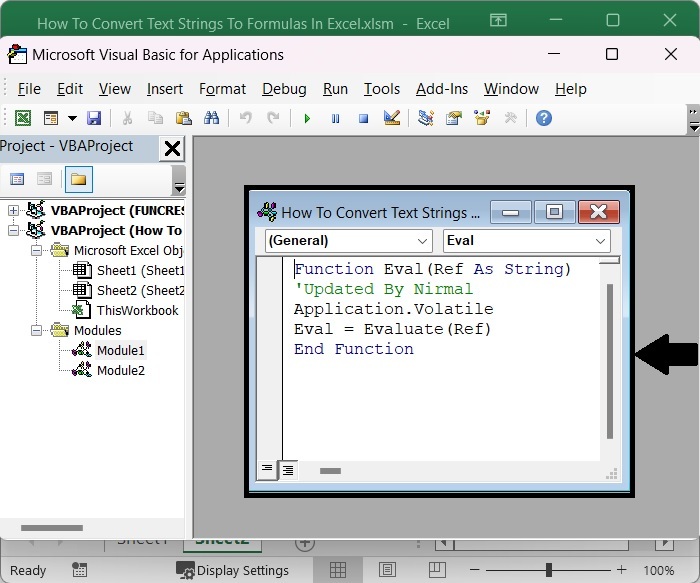Open the File menu

29,89
